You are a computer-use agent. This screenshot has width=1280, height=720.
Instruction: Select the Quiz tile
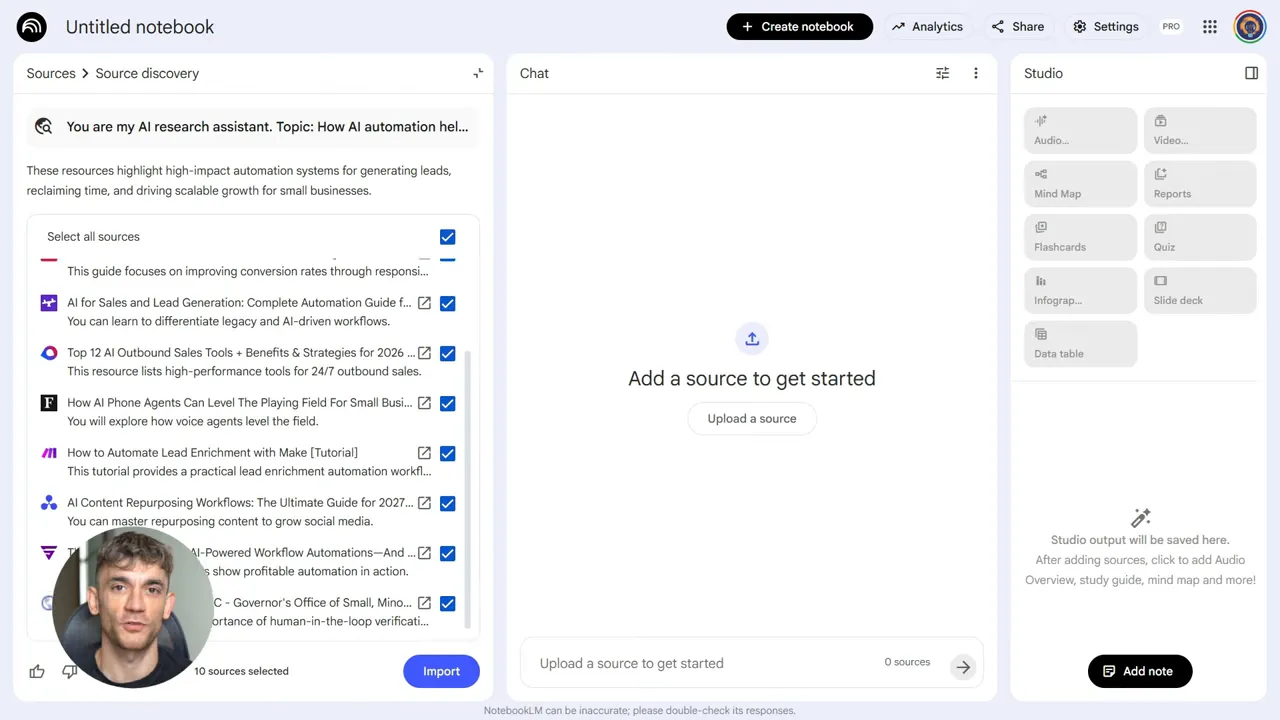pos(1200,237)
